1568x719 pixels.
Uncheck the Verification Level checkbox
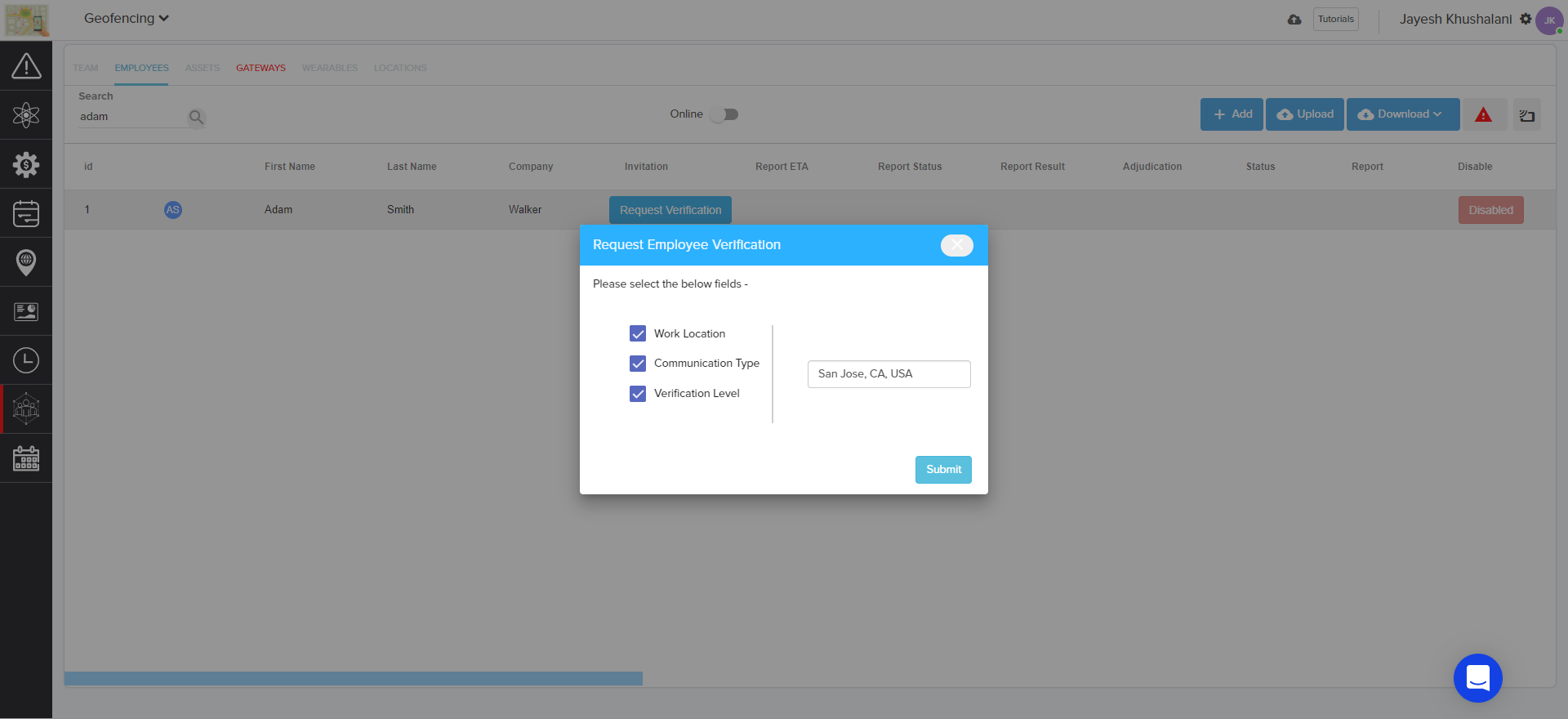coord(638,394)
